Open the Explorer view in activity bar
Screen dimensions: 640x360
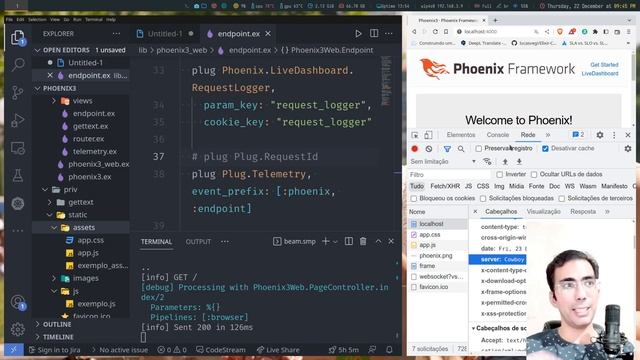click(18, 38)
